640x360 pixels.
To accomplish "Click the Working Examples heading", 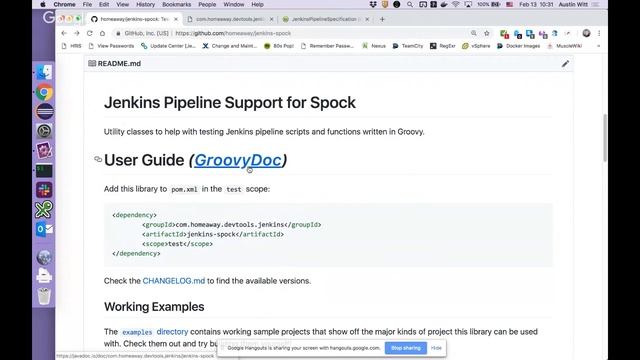I will (154, 307).
